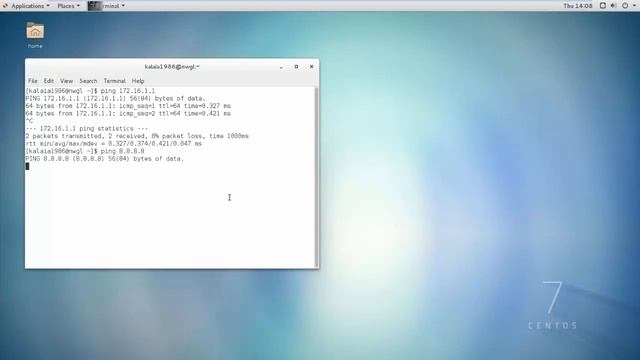Open the Help menu in Terminal
Image resolution: width=640 pixels, height=360 pixels.
pyautogui.click(x=138, y=81)
